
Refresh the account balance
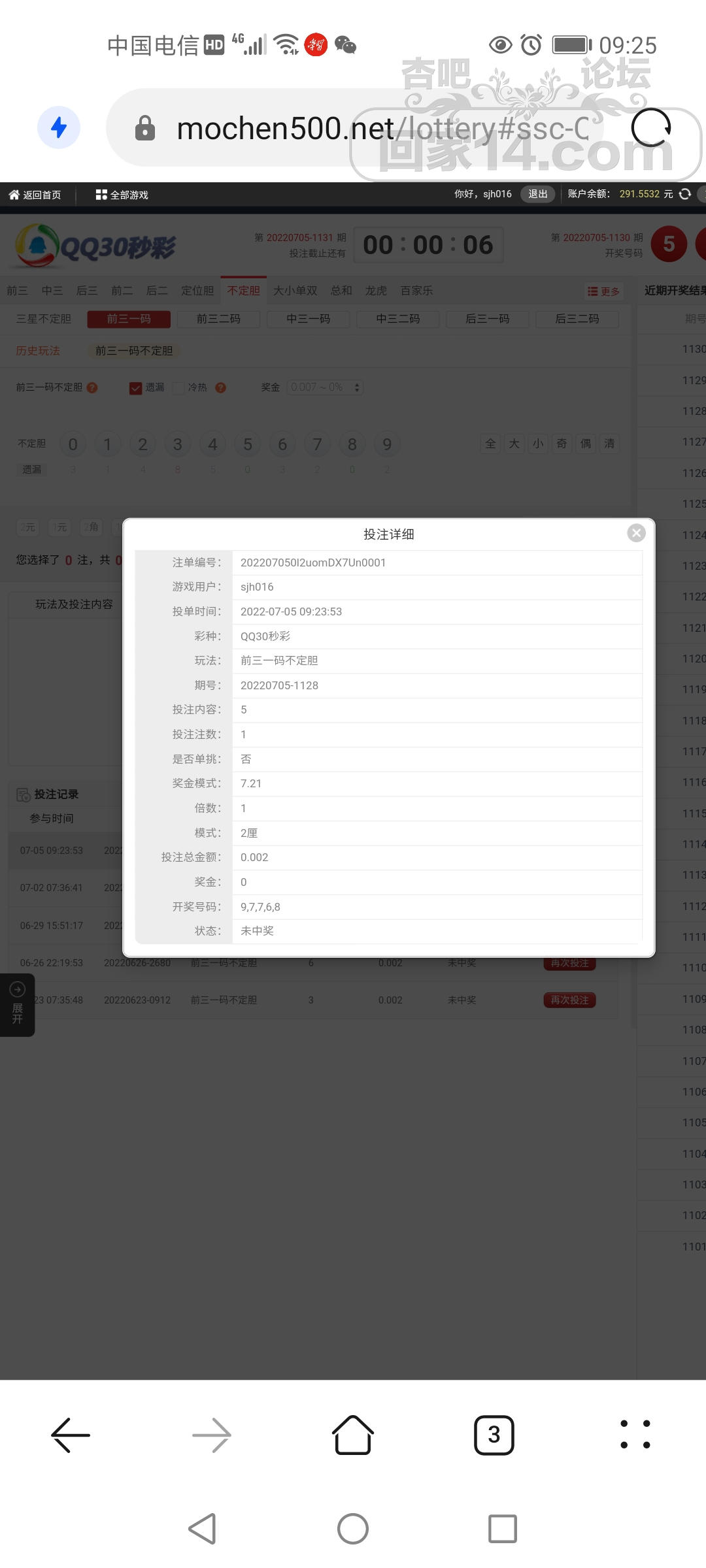[x=685, y=194]
